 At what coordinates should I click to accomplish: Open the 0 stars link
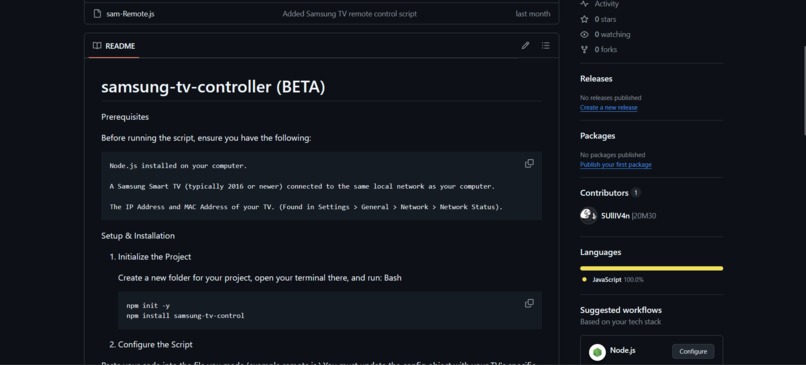pos(605,19)
